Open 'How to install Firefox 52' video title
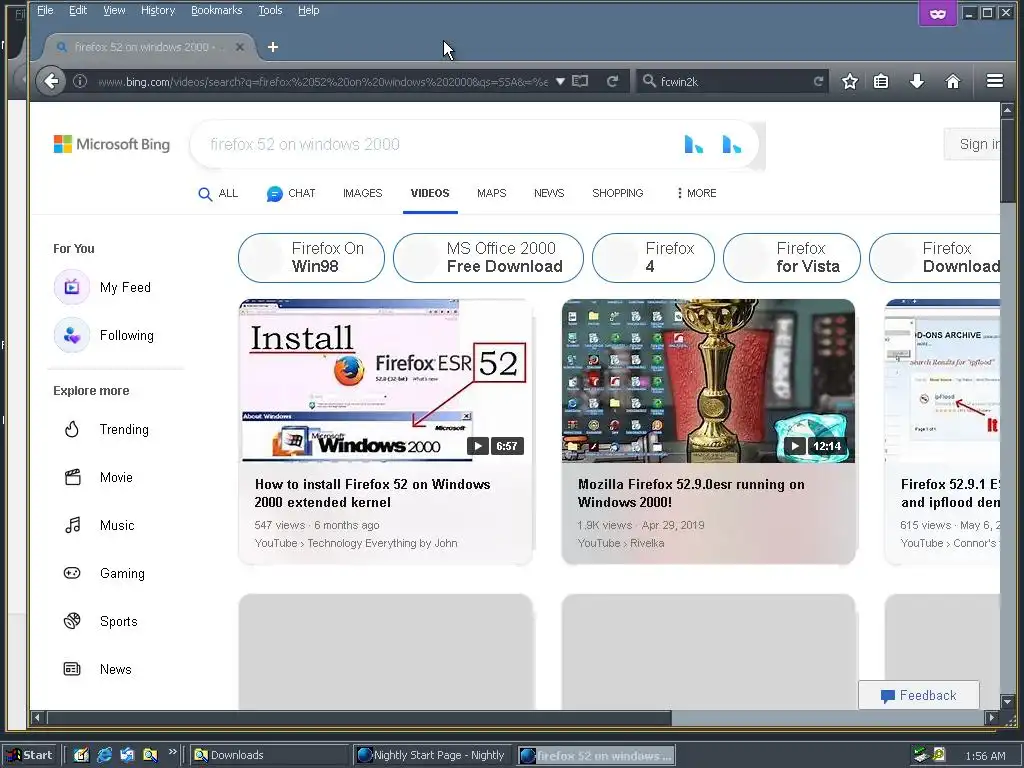 pos(372,493)
